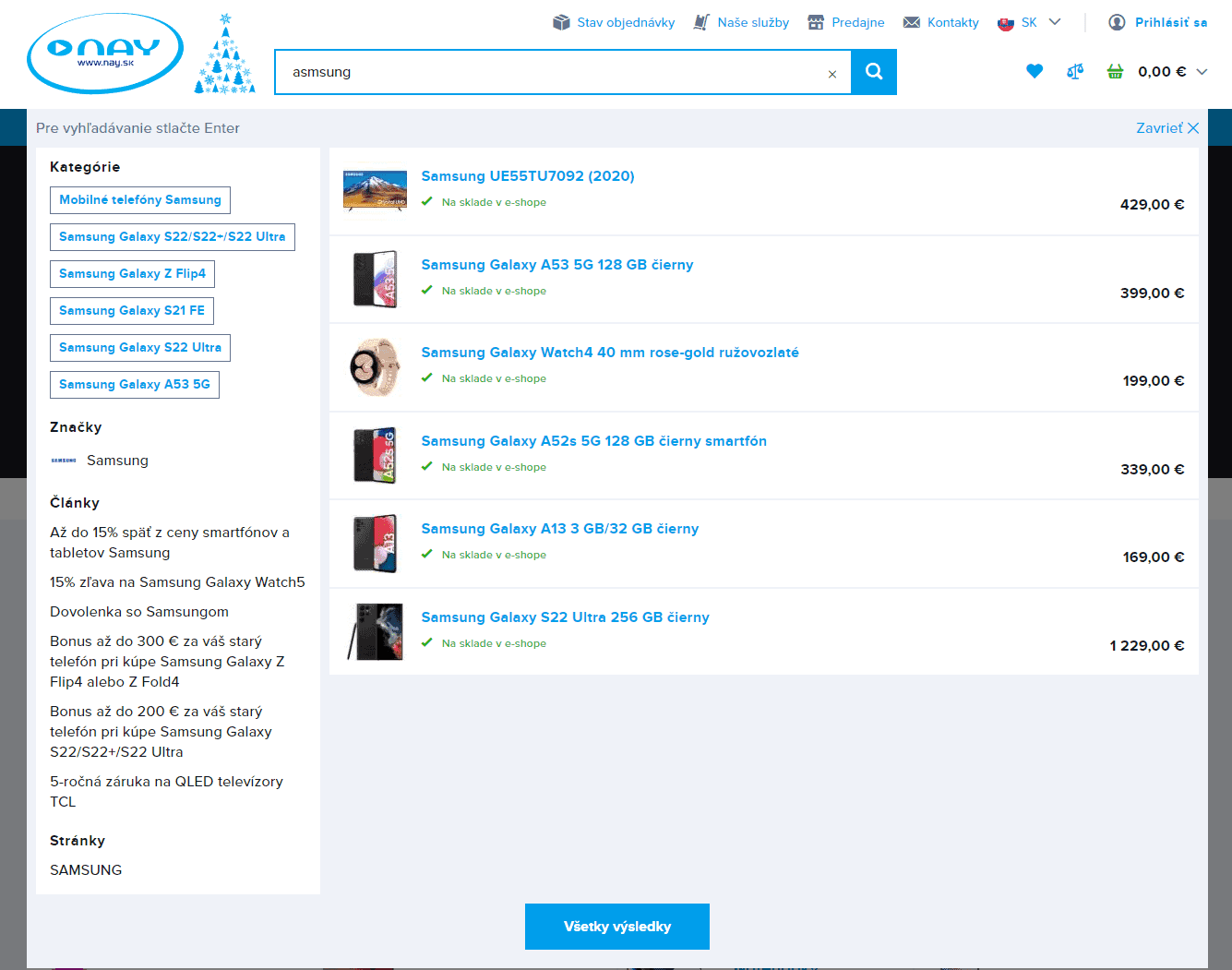Click the NAY logo

[x=105, y=54]
